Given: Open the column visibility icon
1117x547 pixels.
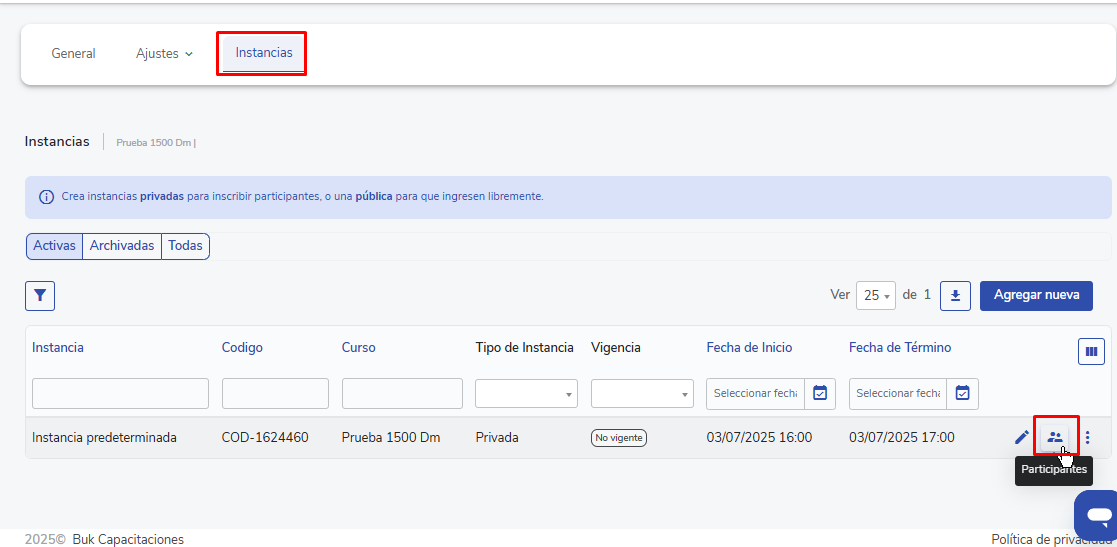Looking at the screenshot, I should pos(1091,351).
